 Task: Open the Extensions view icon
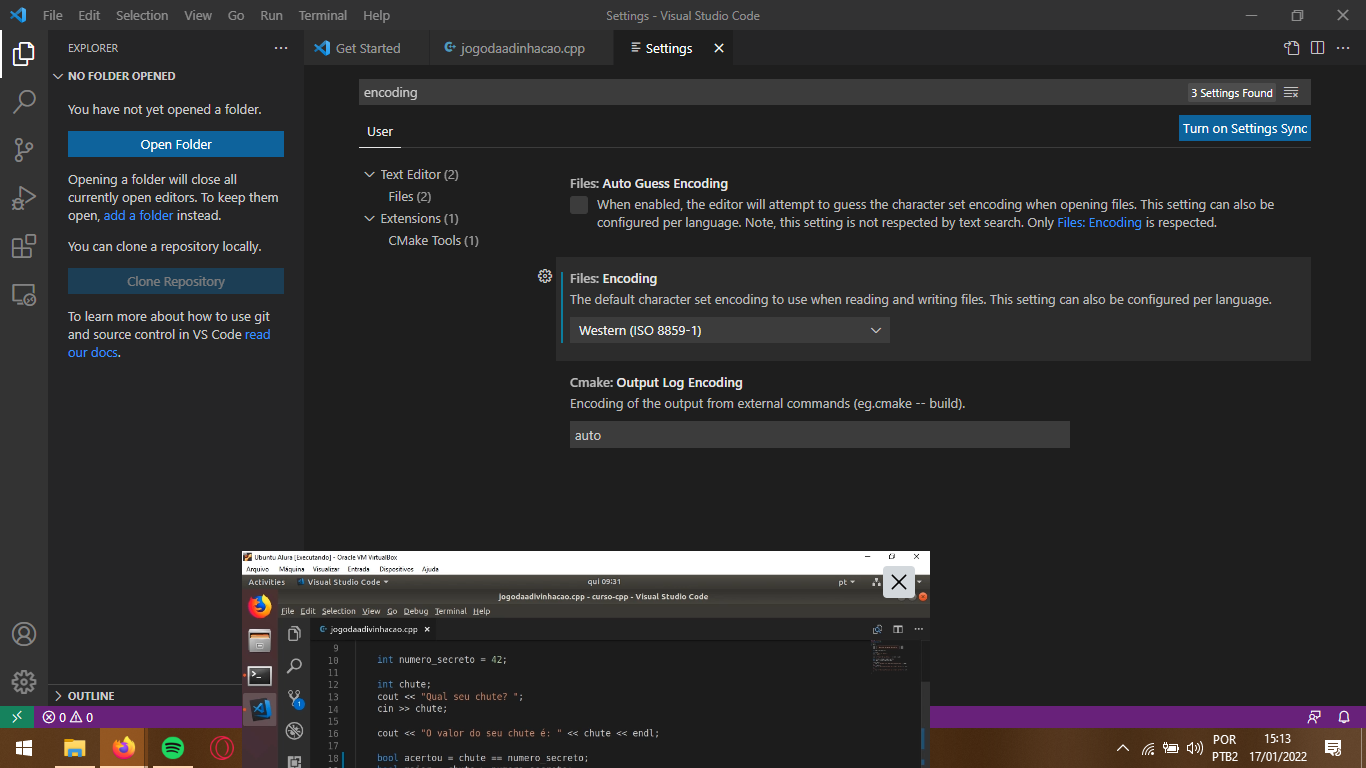tap(24, 246)
